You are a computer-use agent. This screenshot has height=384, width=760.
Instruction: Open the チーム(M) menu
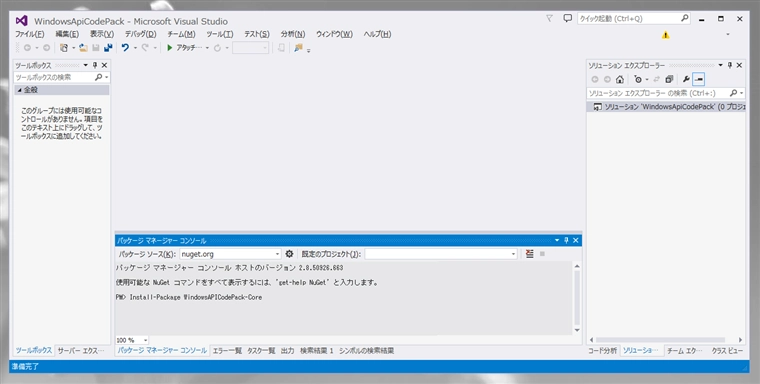pyautogui.click(x=181, y=34)
